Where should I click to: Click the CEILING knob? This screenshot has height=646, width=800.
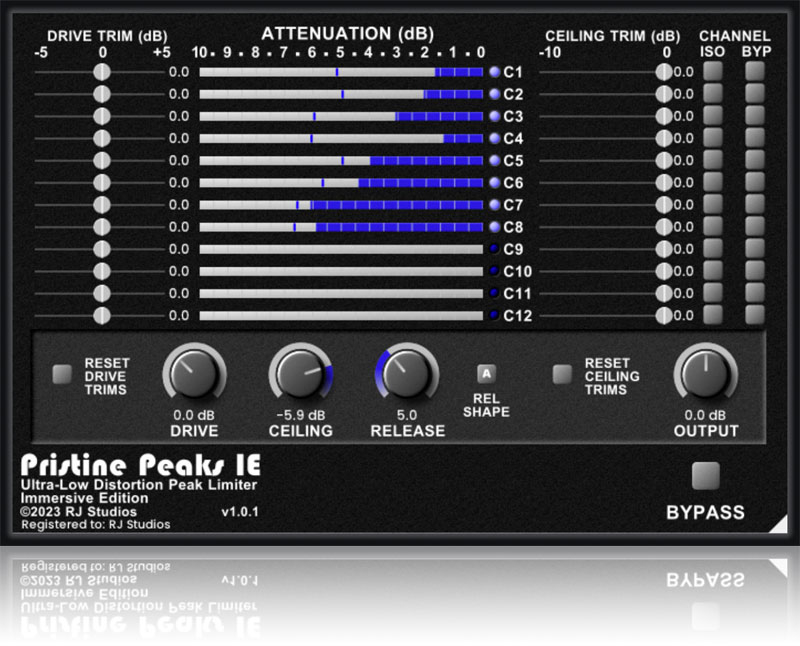click(x=297, y=375)
